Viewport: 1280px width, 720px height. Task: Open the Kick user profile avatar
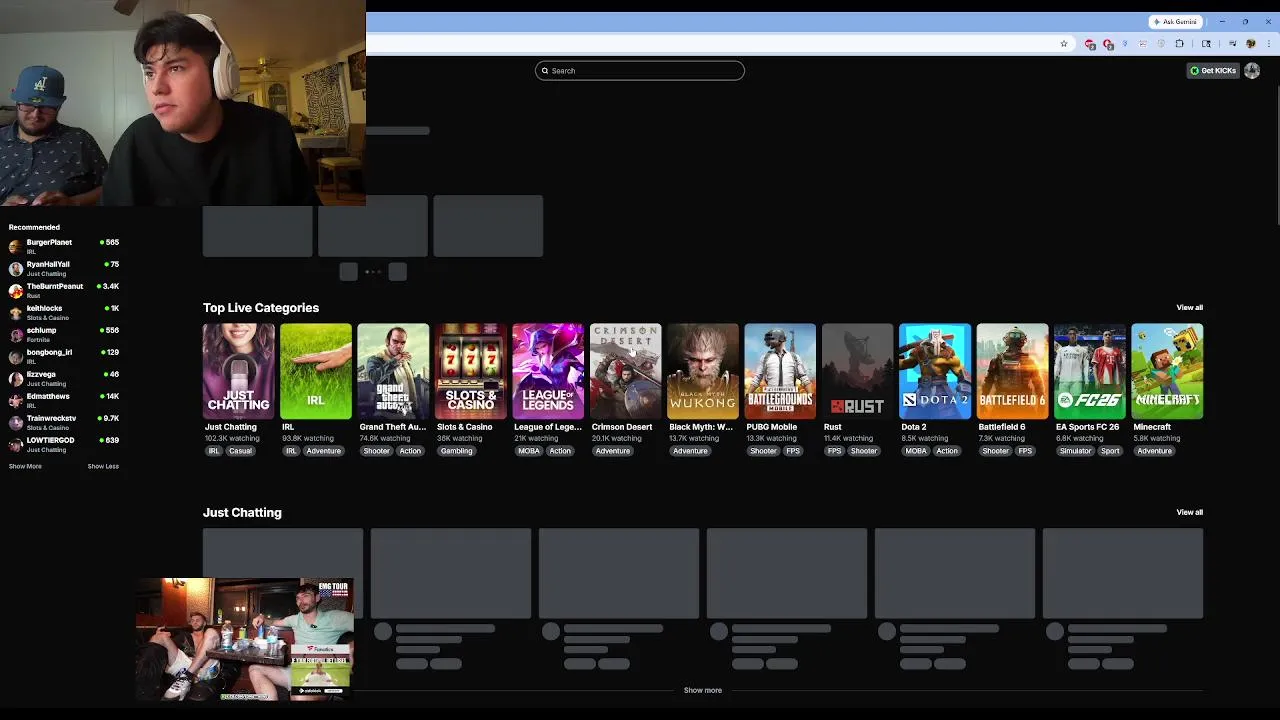[1252, 70]
